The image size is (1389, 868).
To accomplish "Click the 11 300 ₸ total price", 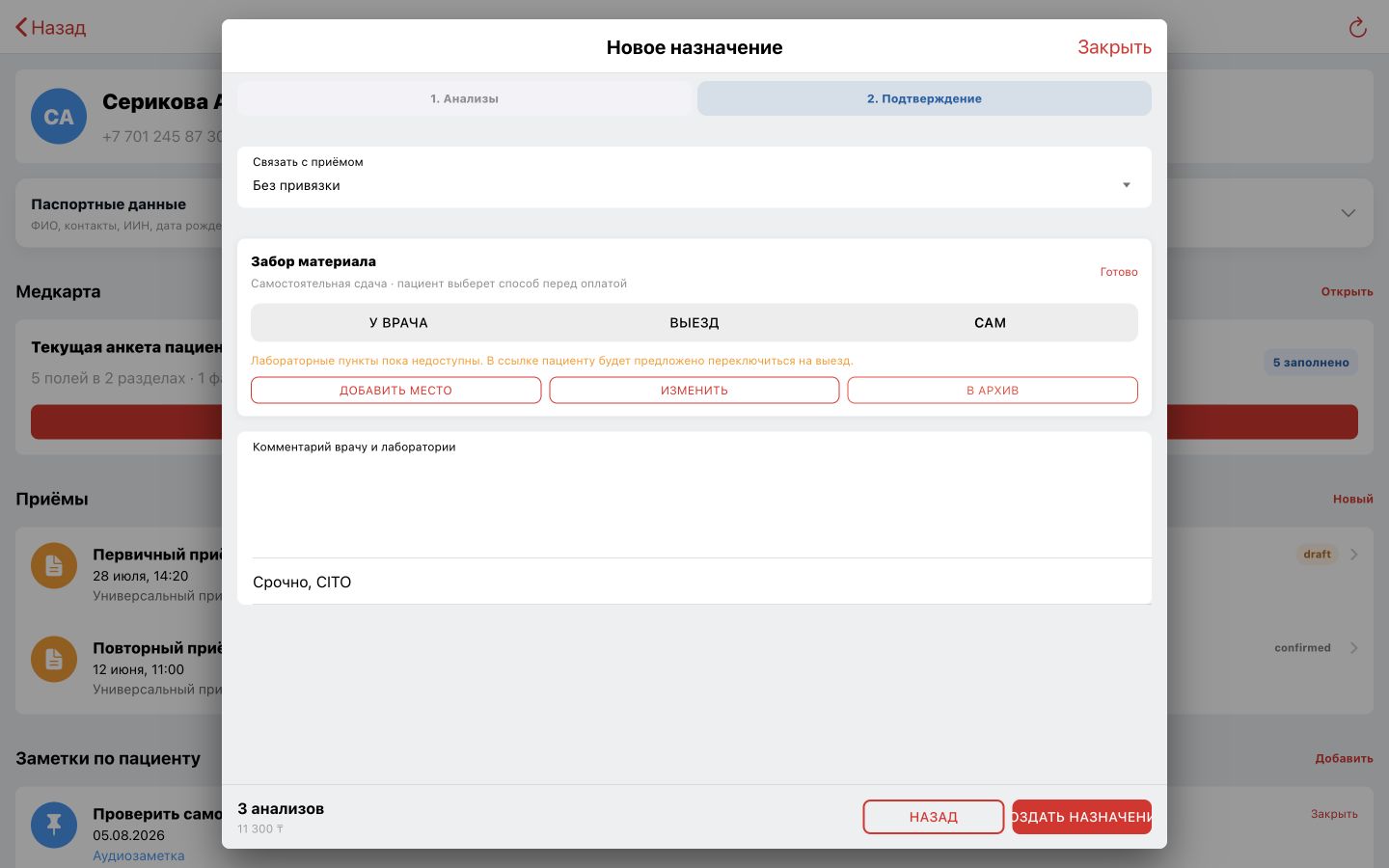I will (x=260, y=828).
